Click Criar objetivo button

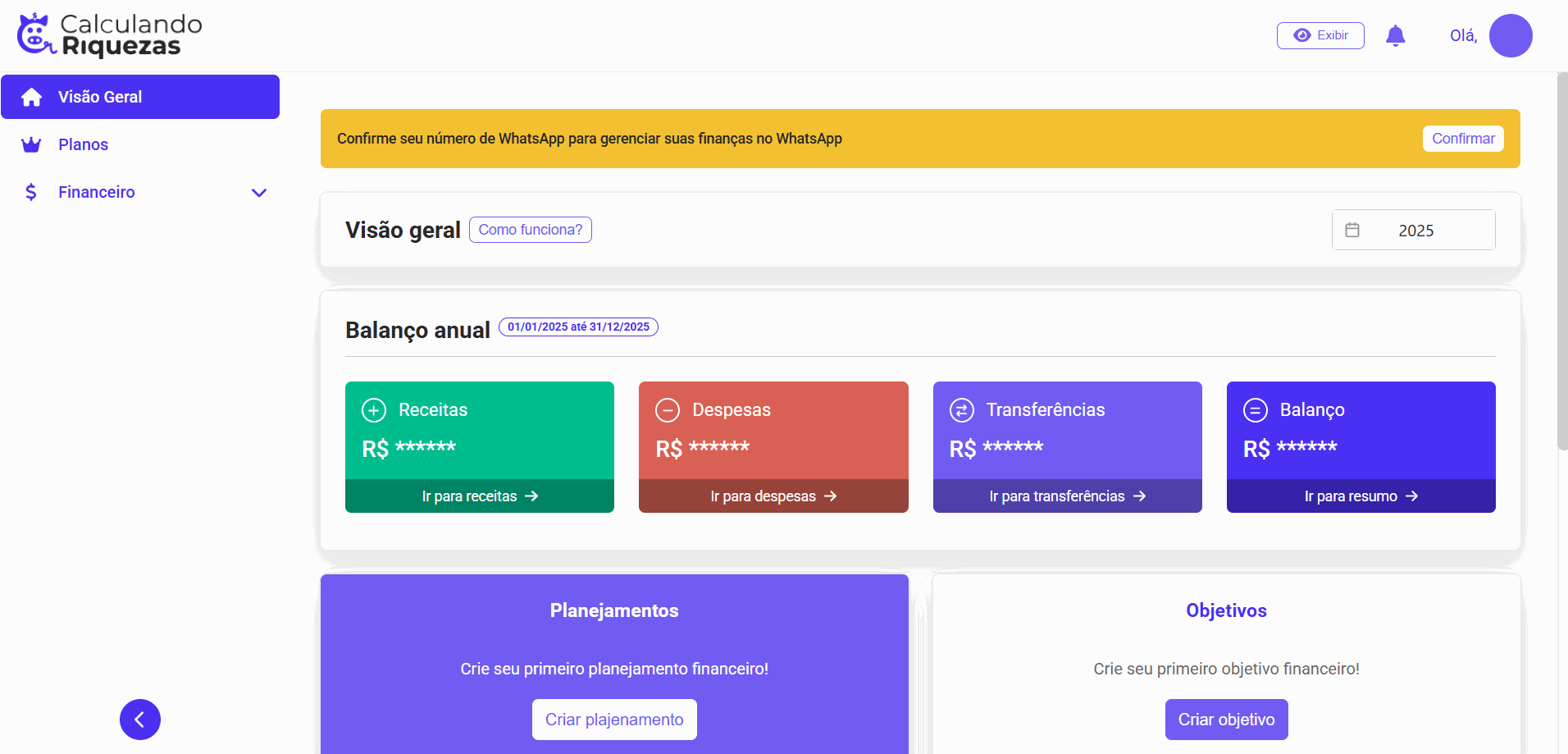pyautogui.click(x=1227, y=720)
